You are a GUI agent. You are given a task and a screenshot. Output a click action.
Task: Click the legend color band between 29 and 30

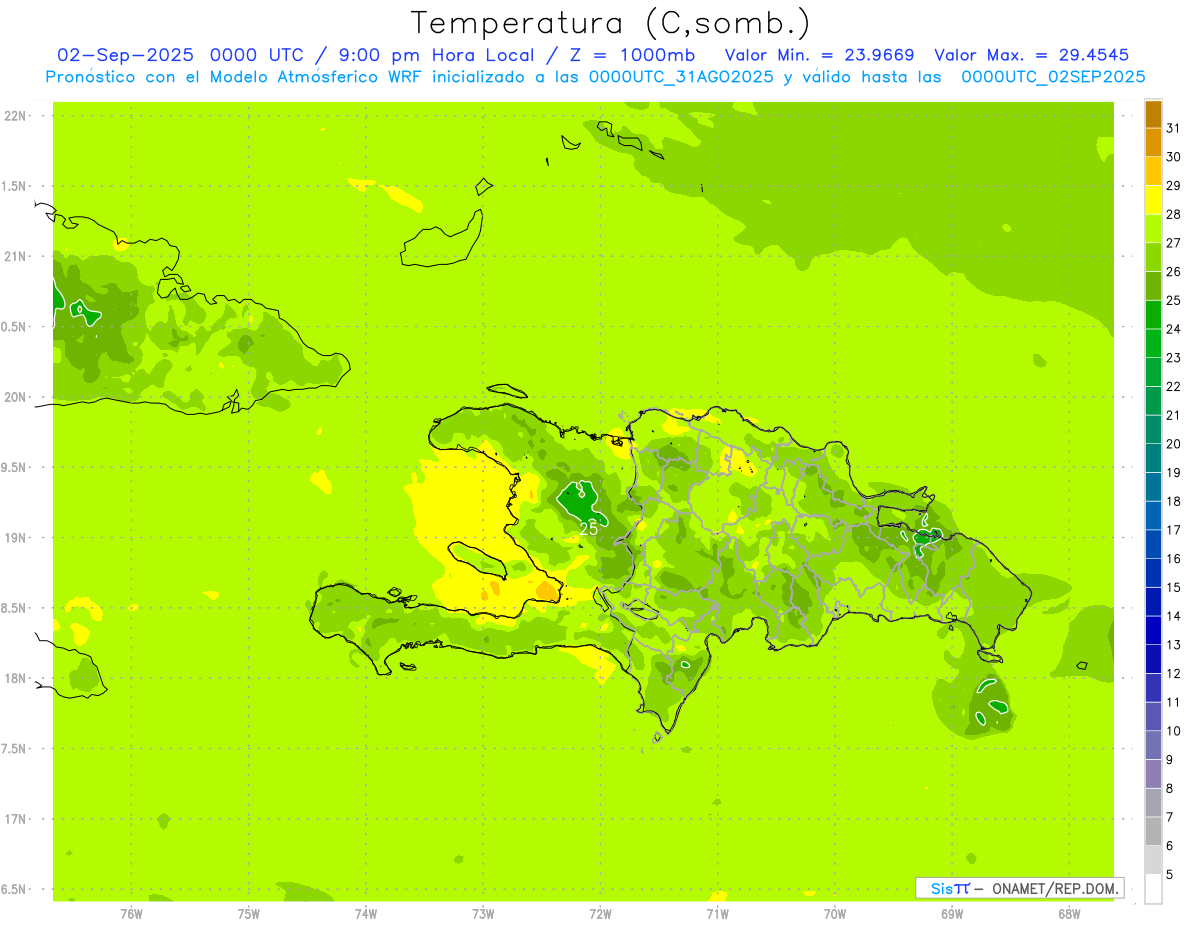(1153, 171)
